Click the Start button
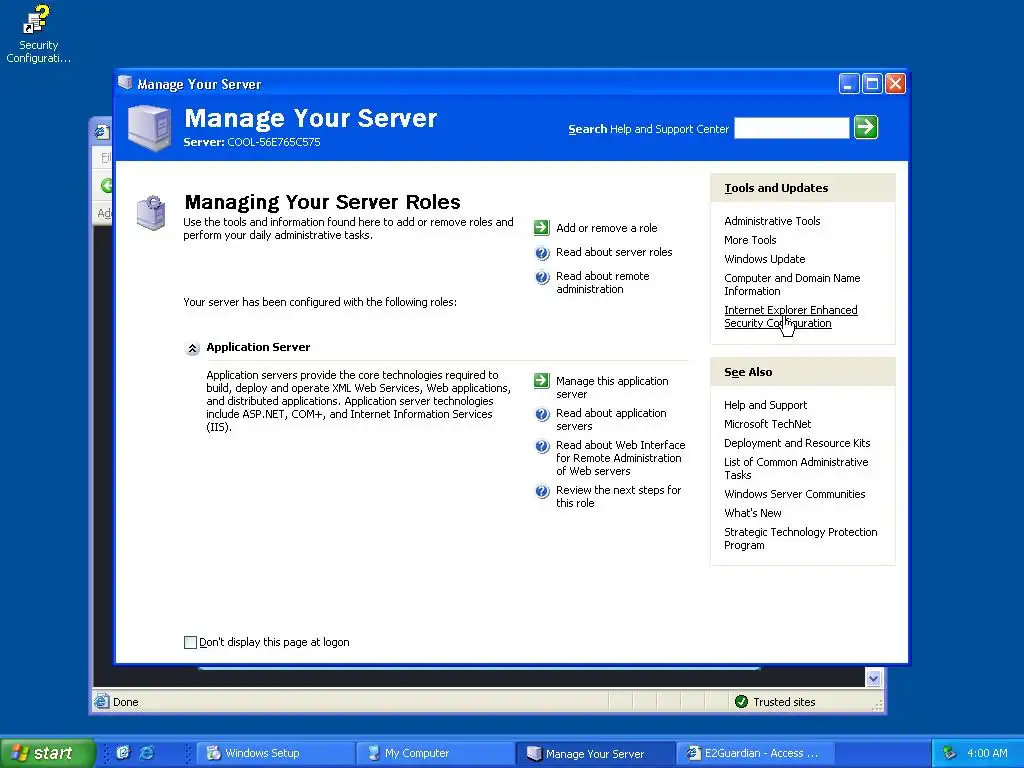Screen dimensions: 1024x768 tap(46, 753)
